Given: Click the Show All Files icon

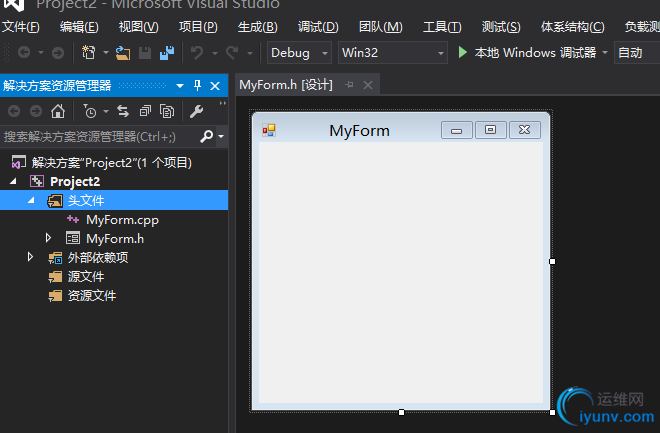Looking at the screenshot, I should [x=167, y=111].
